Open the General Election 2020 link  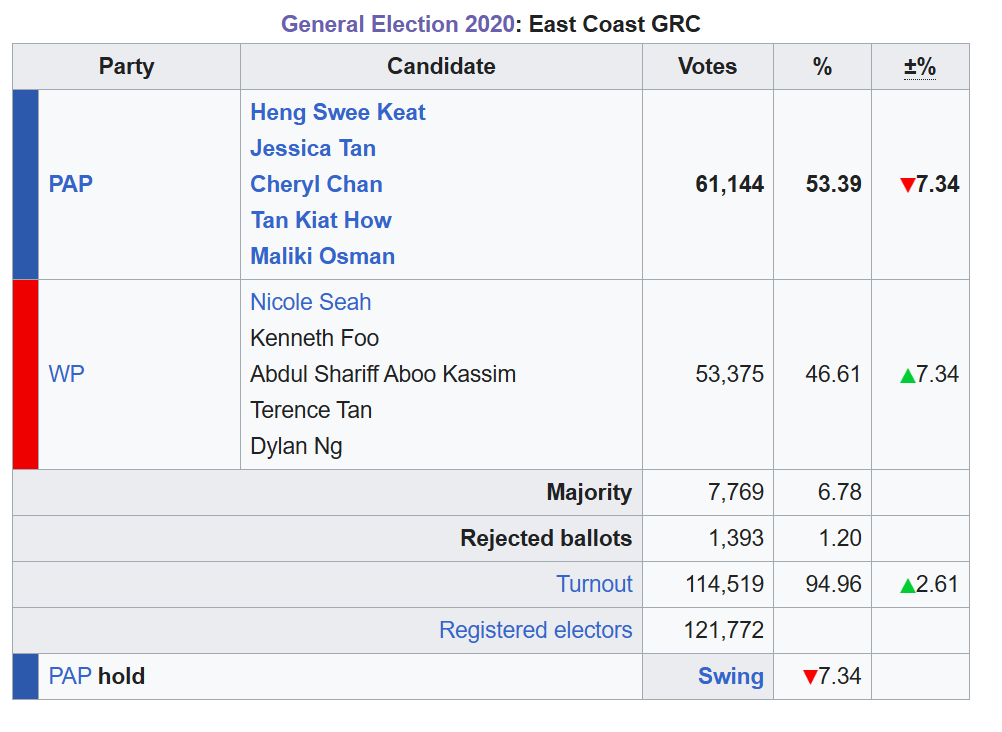pos(397,23)
